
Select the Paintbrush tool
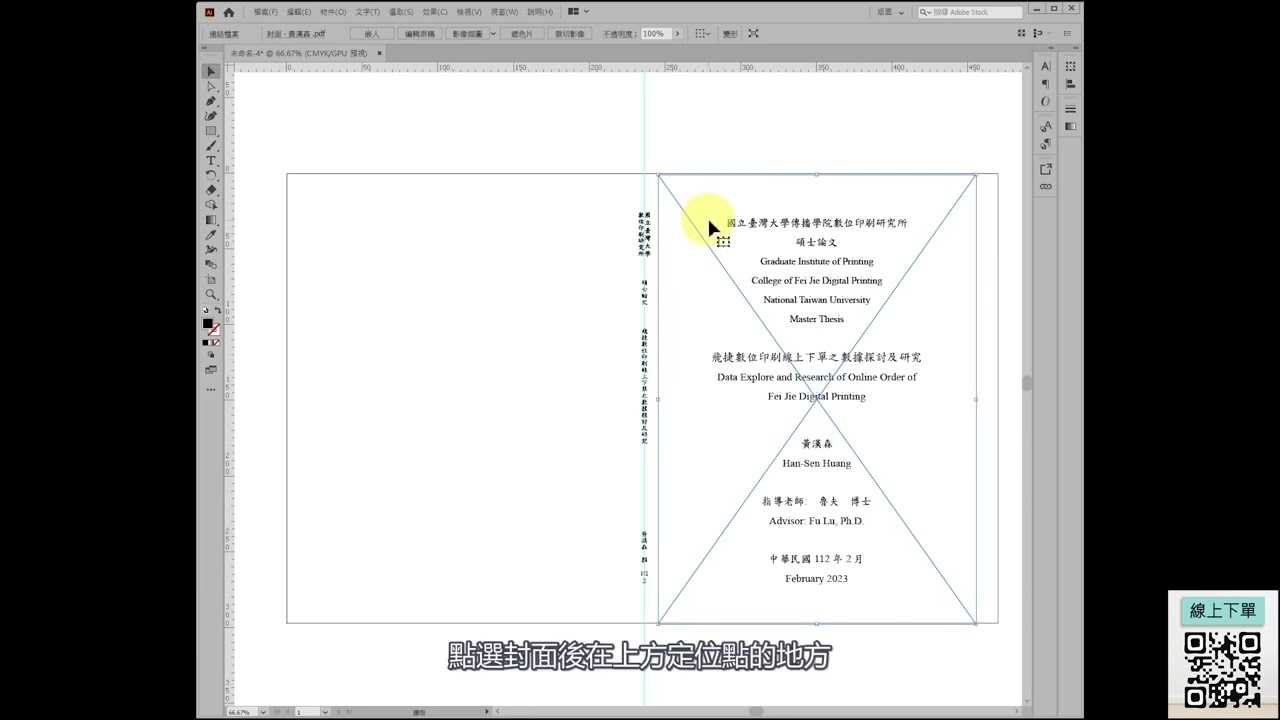[x=211, y=146]
